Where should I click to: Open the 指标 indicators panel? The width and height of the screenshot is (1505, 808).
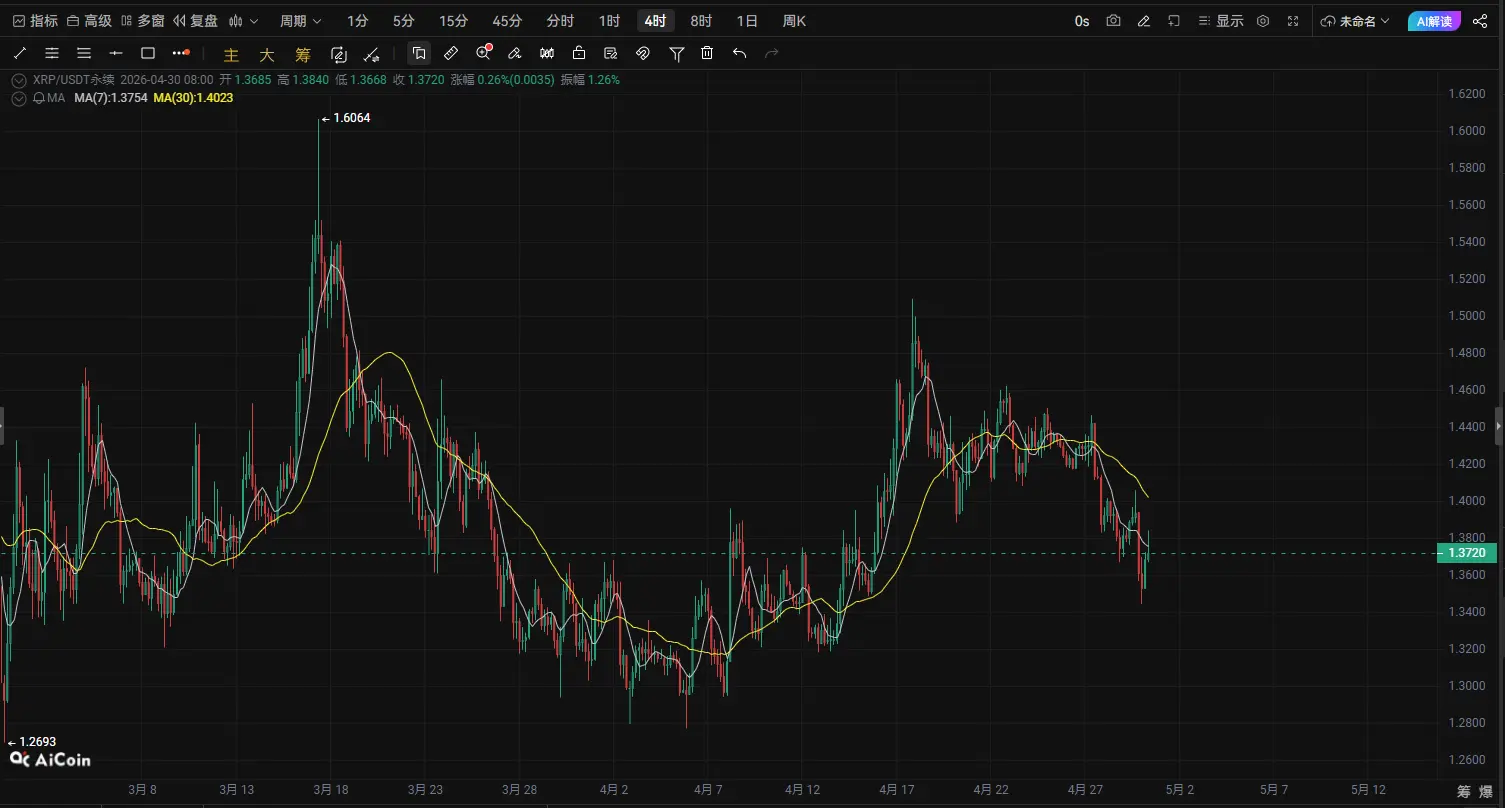point(35,21)
